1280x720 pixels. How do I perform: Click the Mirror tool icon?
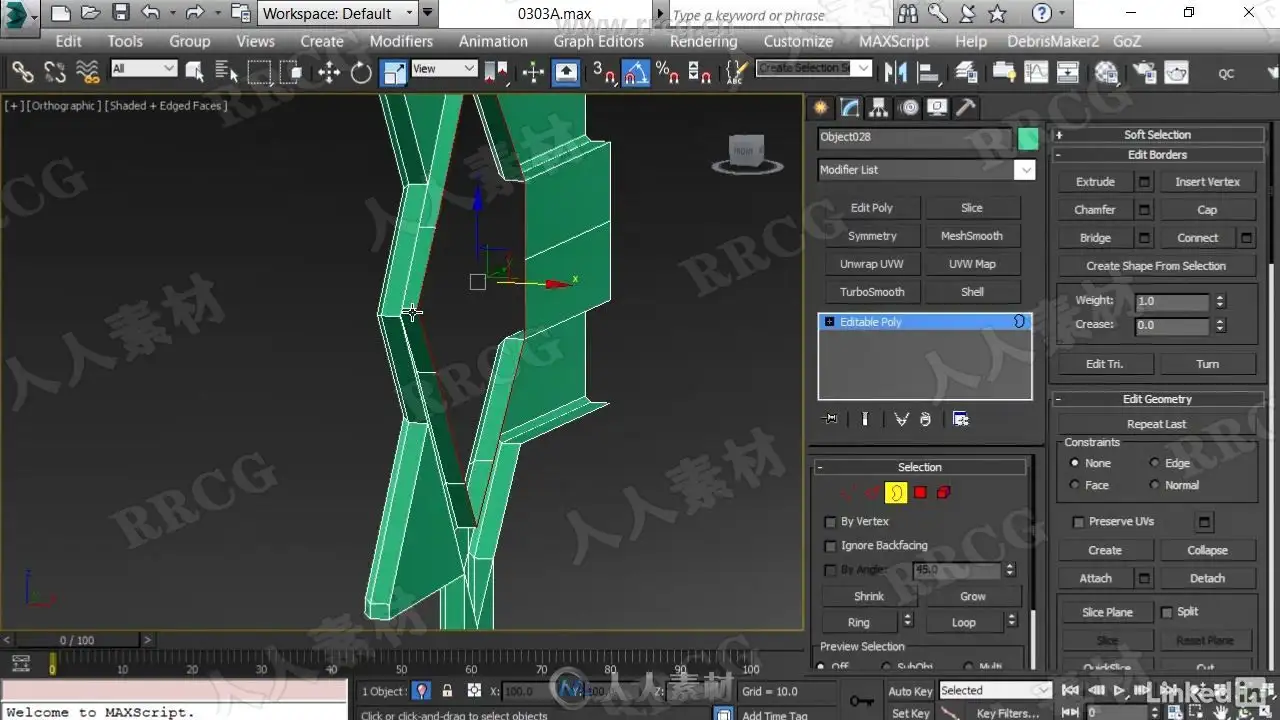[x=895, y=72]
